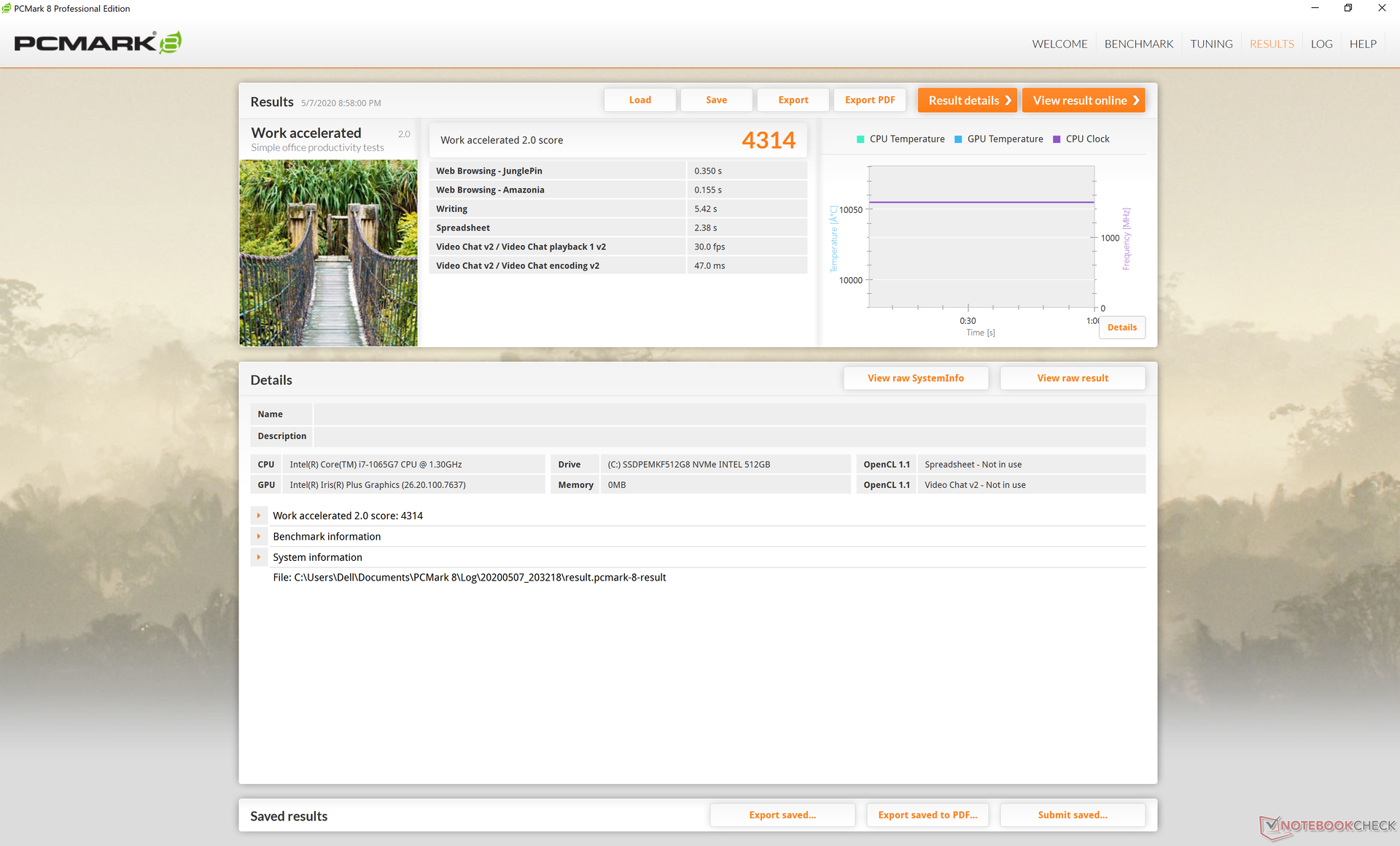Open the Log tab
The height and width of the screenshot is (846, 1400).
(x=1321, y=44)
